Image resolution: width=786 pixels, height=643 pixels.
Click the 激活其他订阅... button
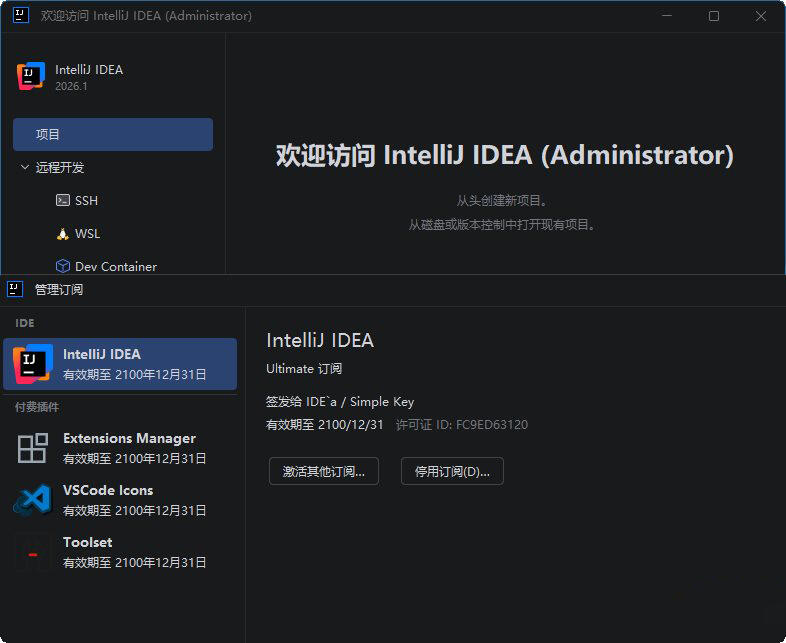pyautogui.click(x=324, y=471)
